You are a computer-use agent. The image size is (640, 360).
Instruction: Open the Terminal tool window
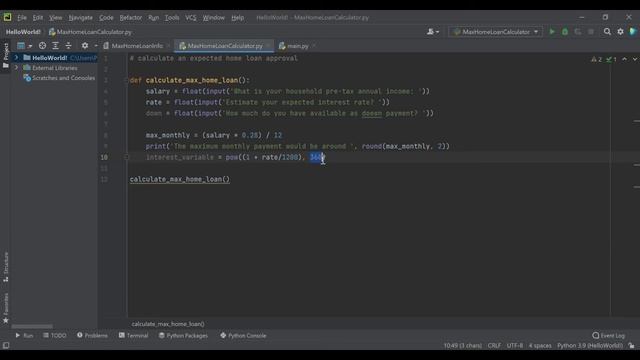click(x=133, y=336)
